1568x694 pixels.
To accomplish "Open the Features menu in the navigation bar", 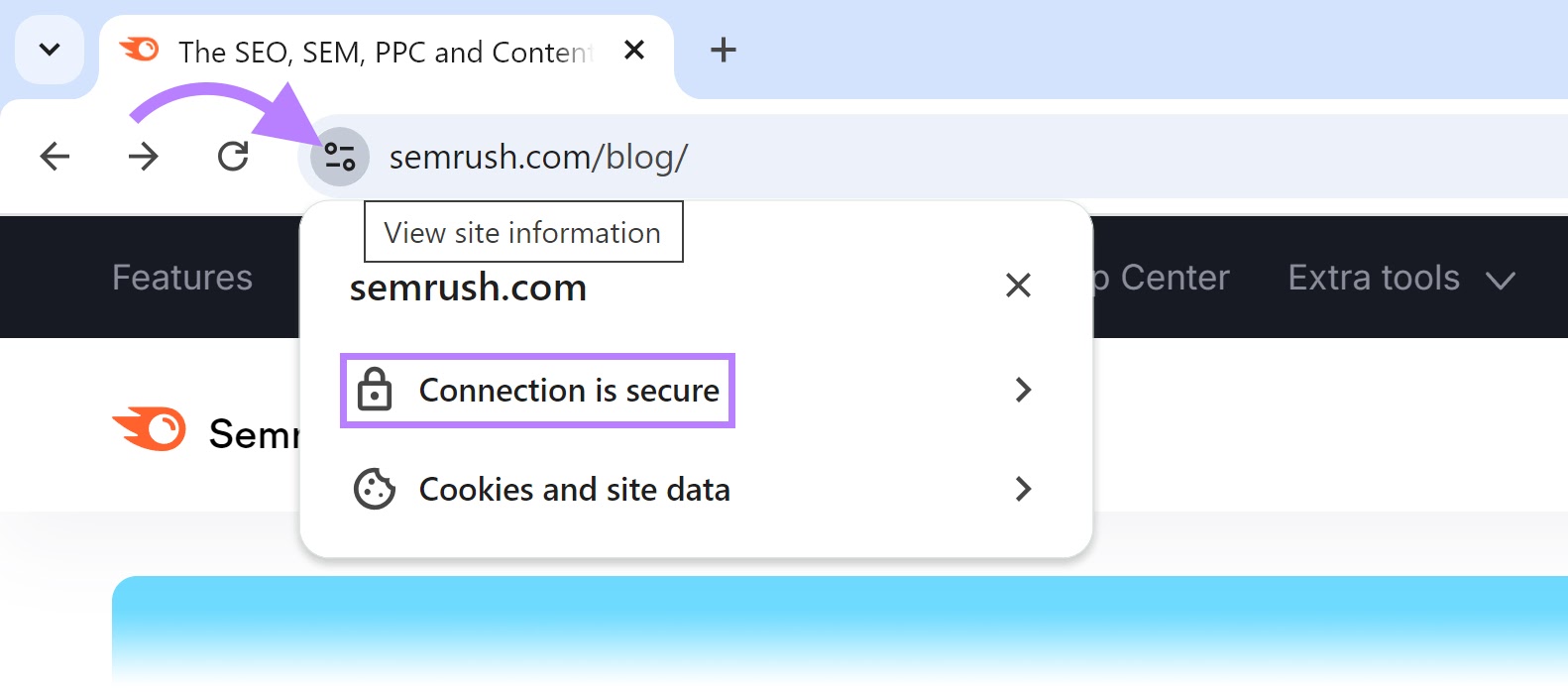I will 182,279.
